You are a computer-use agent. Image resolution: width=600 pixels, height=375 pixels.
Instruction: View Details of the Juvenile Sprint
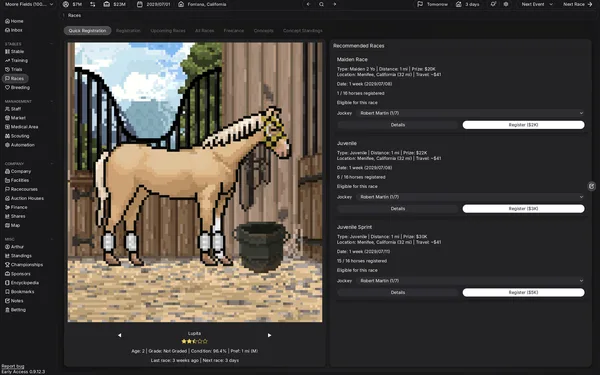[x=398, y=292]
